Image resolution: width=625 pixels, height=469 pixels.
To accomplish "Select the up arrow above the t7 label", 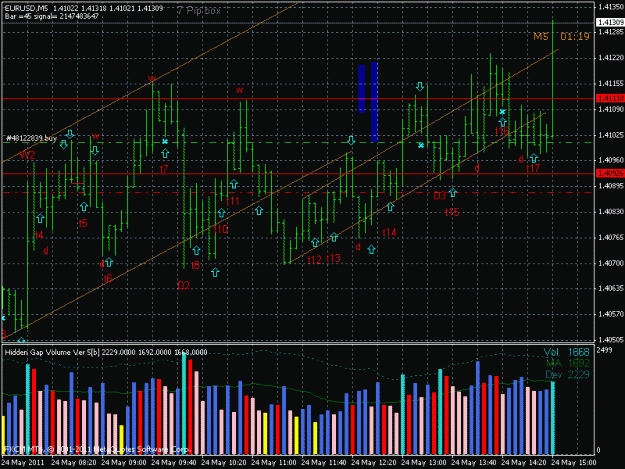I will pyautogui.click(x=165, y=153).
